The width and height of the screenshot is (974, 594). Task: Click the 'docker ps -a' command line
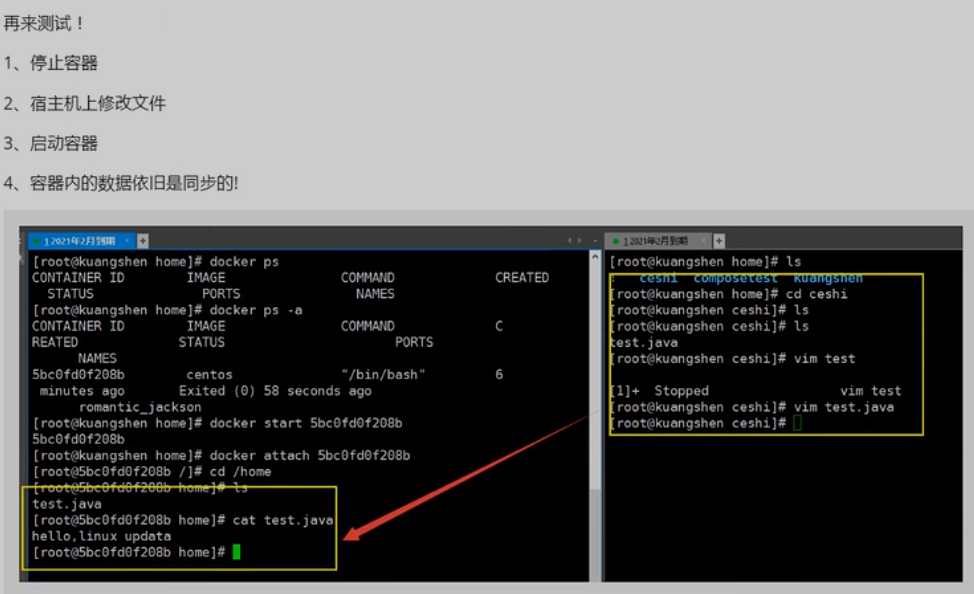click(168, 310)
